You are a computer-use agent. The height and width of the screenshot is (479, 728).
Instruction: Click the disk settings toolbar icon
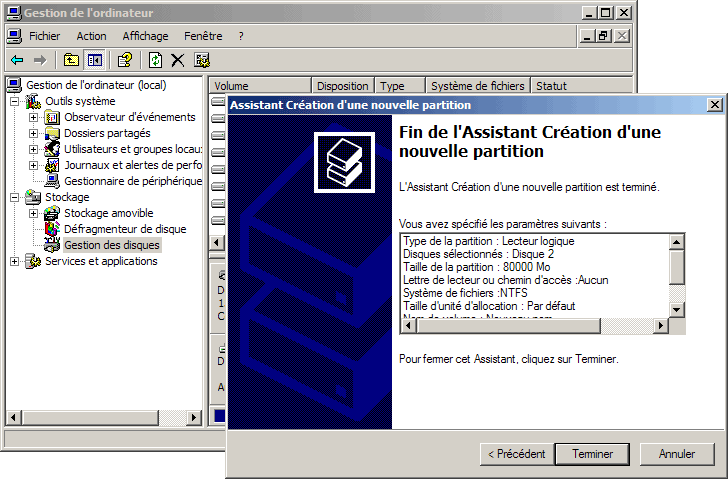tap(202, 60)
